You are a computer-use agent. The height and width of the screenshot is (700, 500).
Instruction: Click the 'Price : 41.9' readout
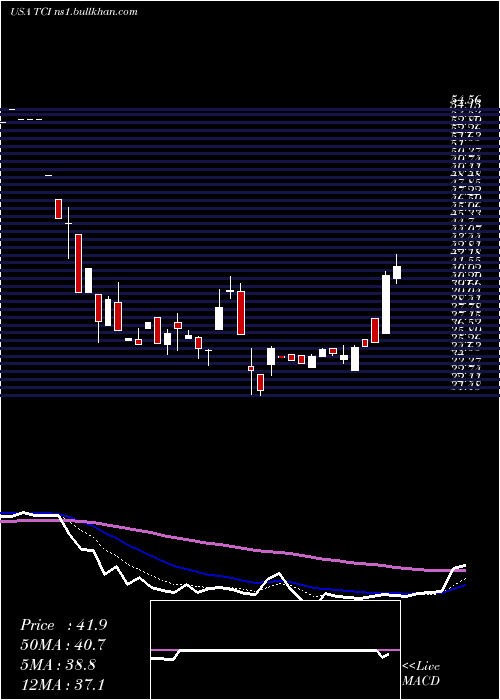pyautogui.click(x=63, y=625)
